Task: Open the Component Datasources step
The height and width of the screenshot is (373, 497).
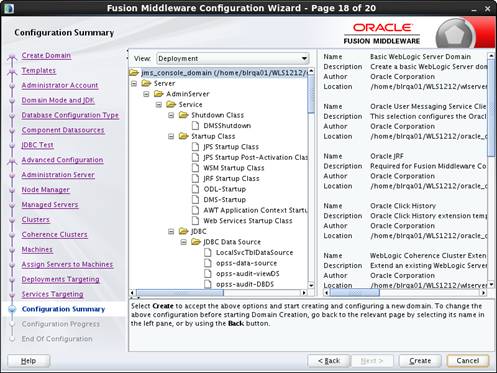Action: [63, 130]
